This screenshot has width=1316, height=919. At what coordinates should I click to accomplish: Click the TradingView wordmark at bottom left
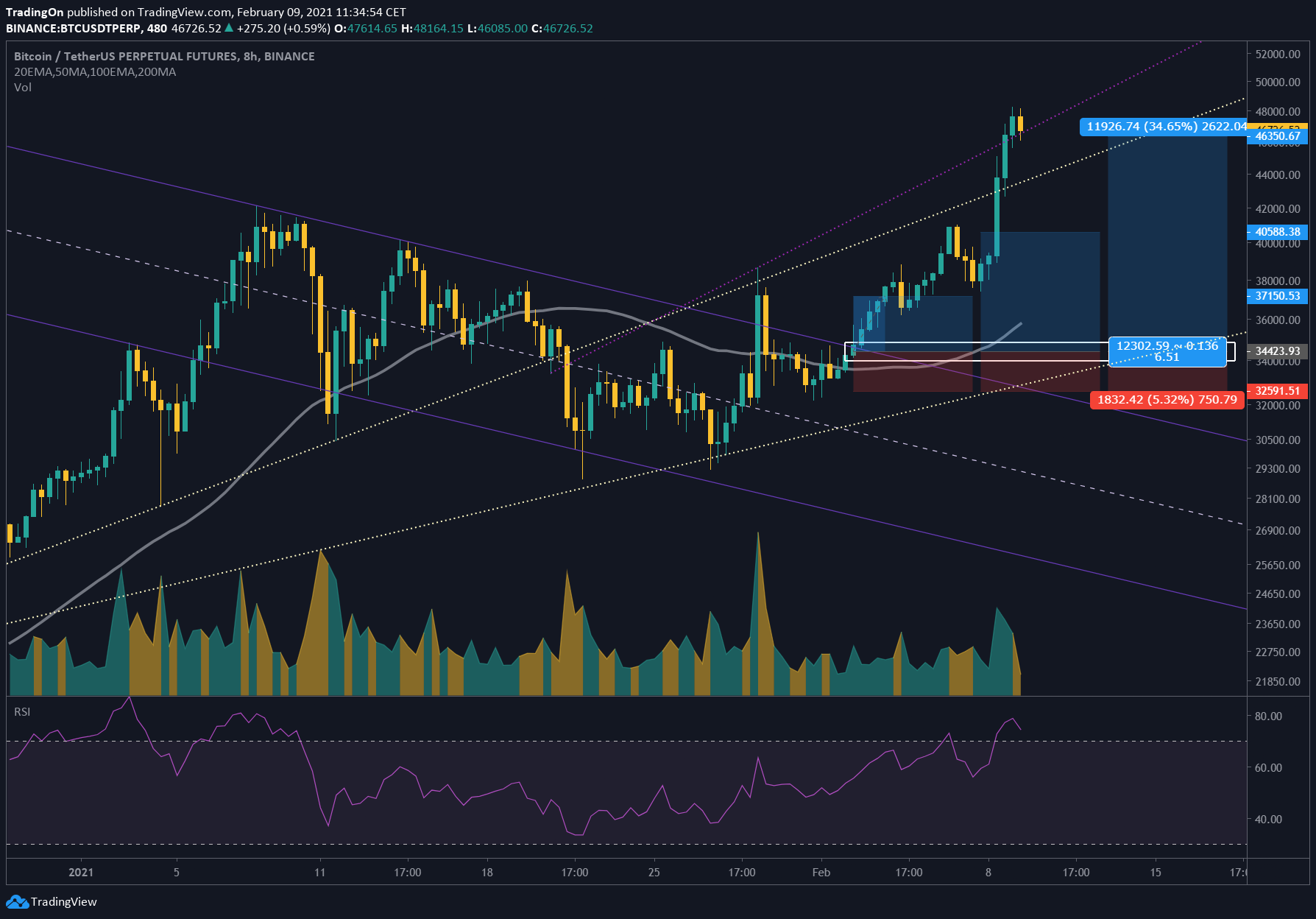point(64,902)
